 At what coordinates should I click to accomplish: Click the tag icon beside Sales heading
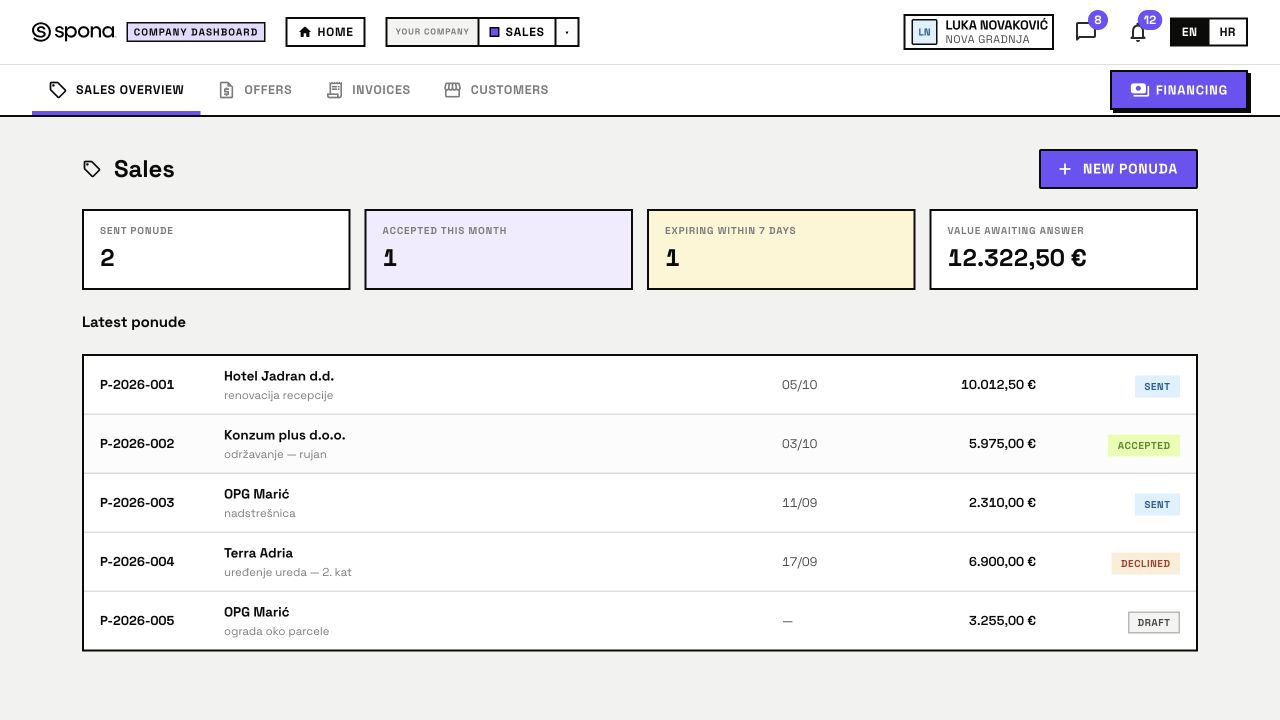92,169
